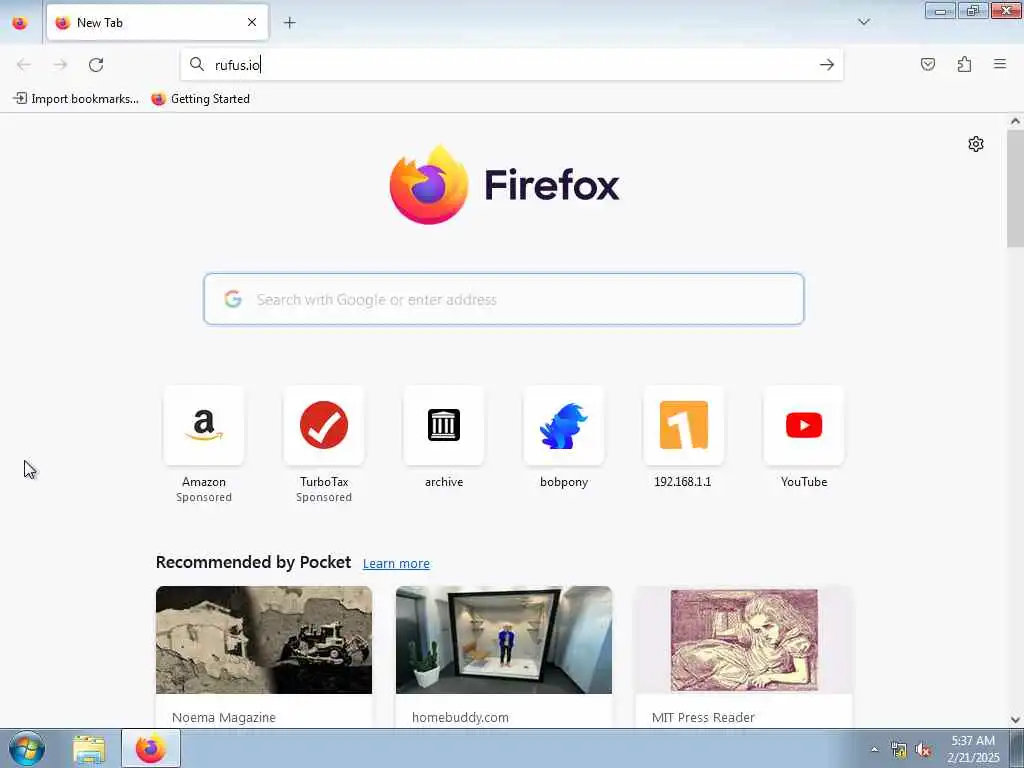1024x768 pixels.
Task: Open the list all tabs dropdown
Action: (863, 22)
